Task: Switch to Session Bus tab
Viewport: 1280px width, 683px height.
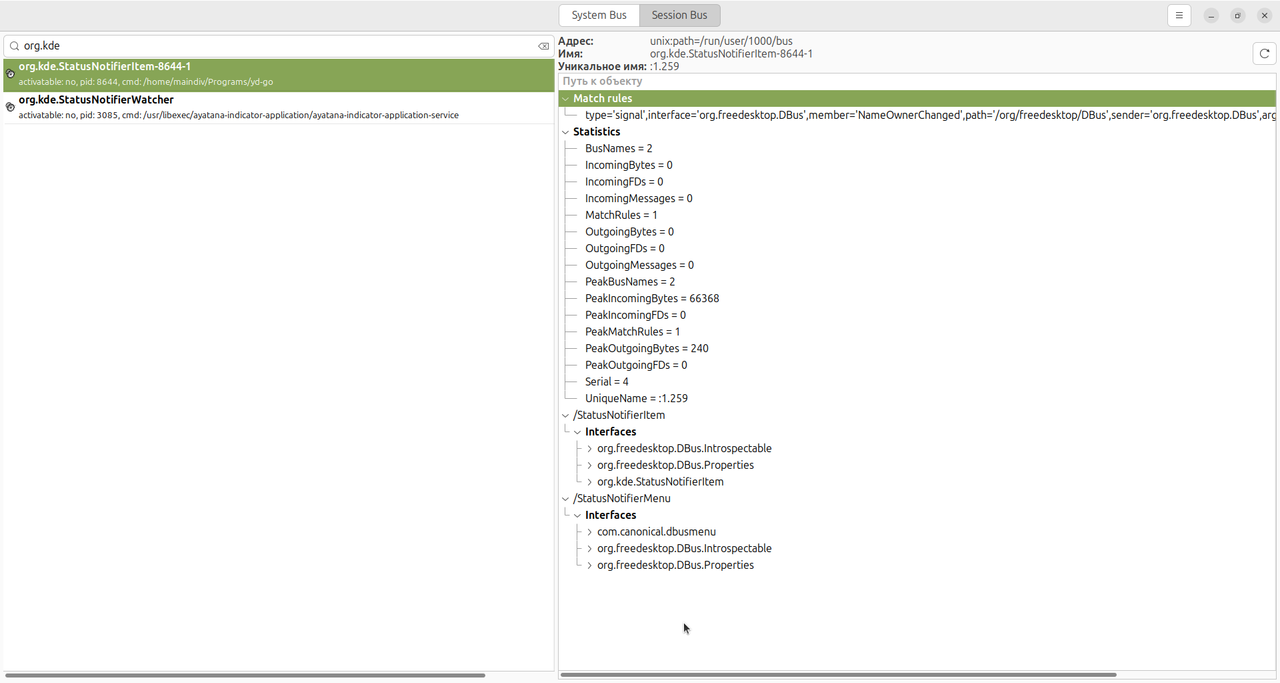Action: (x=679, y=15)
